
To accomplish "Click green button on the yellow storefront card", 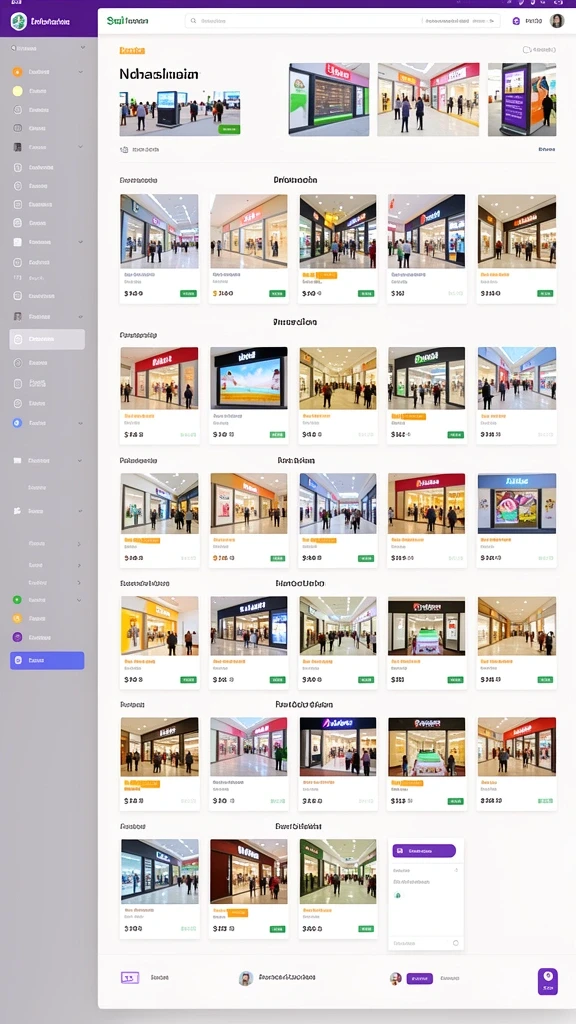I will (189, 680).
